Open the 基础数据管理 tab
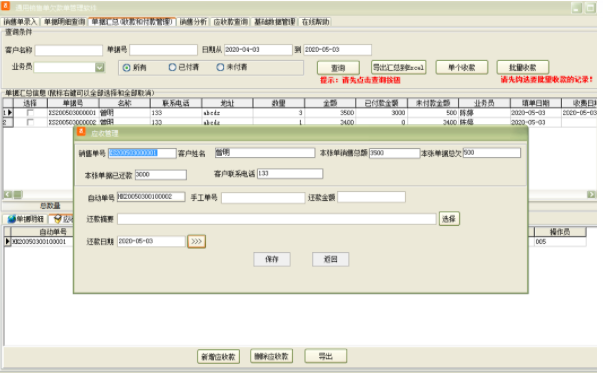 [275, 22]
